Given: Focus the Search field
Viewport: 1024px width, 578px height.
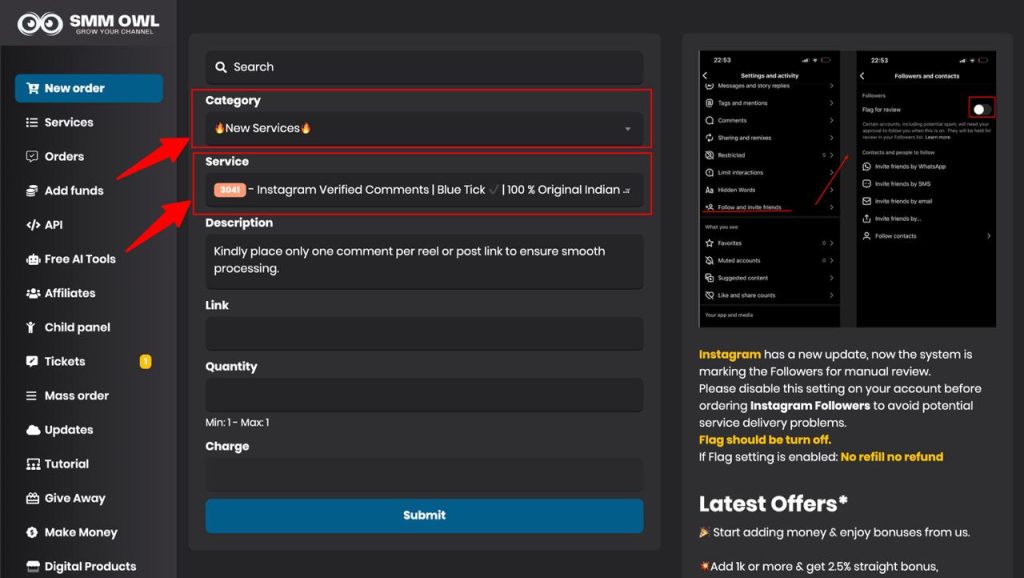Looking at the screenshot, I should (424, 67).
